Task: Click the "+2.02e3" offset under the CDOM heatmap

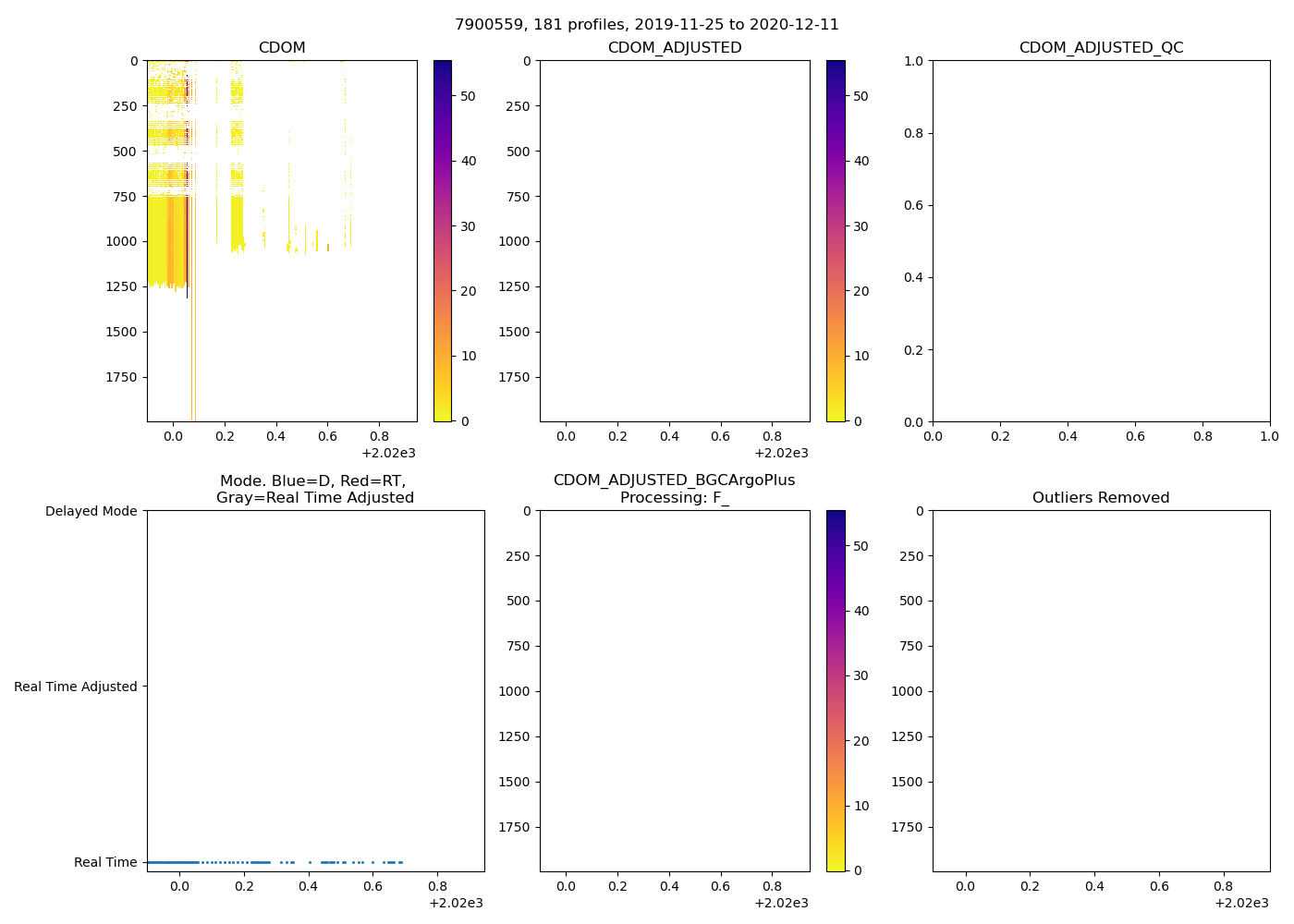Action: tap(388, 453)
